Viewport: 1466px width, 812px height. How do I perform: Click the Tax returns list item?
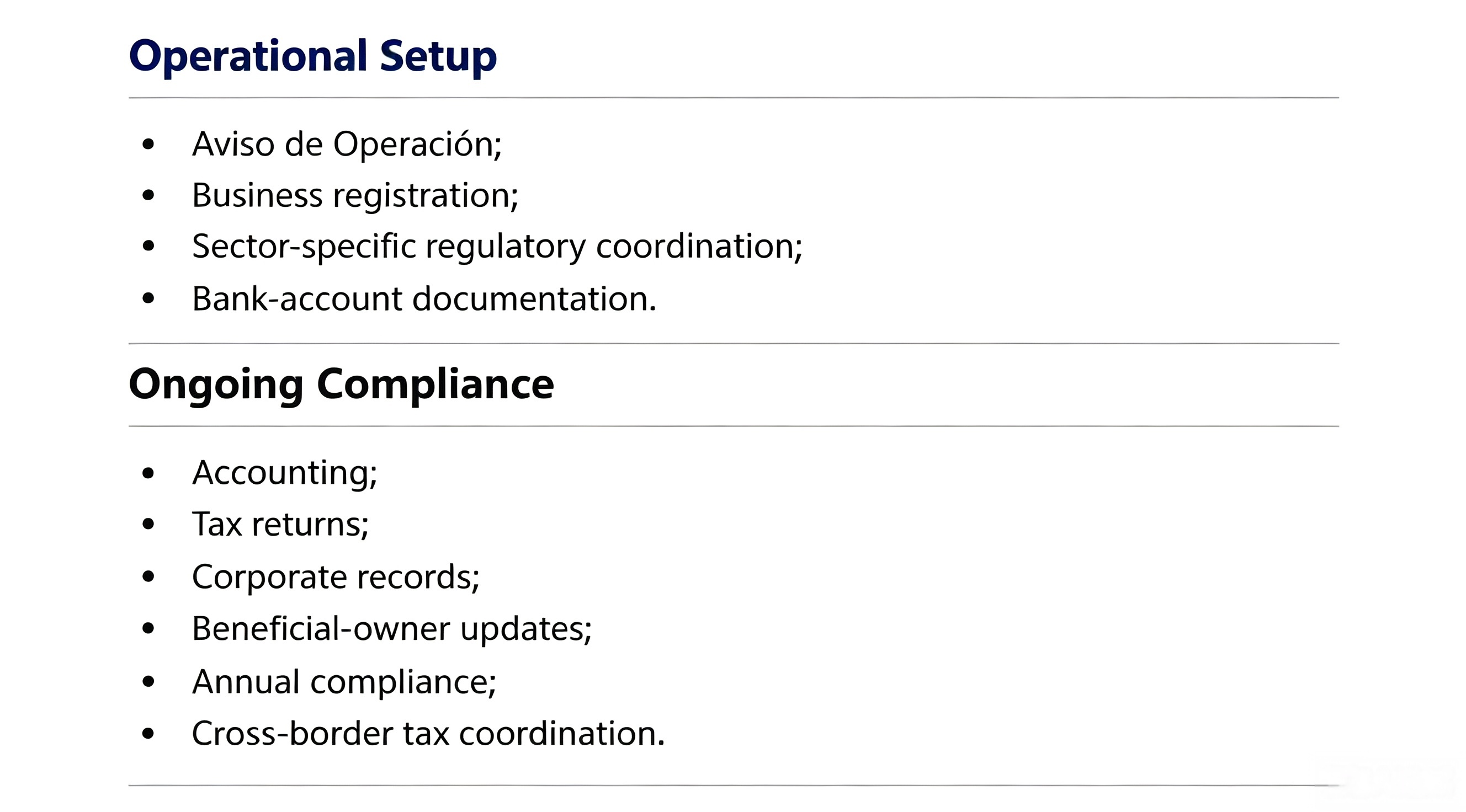tap(280, 524)
